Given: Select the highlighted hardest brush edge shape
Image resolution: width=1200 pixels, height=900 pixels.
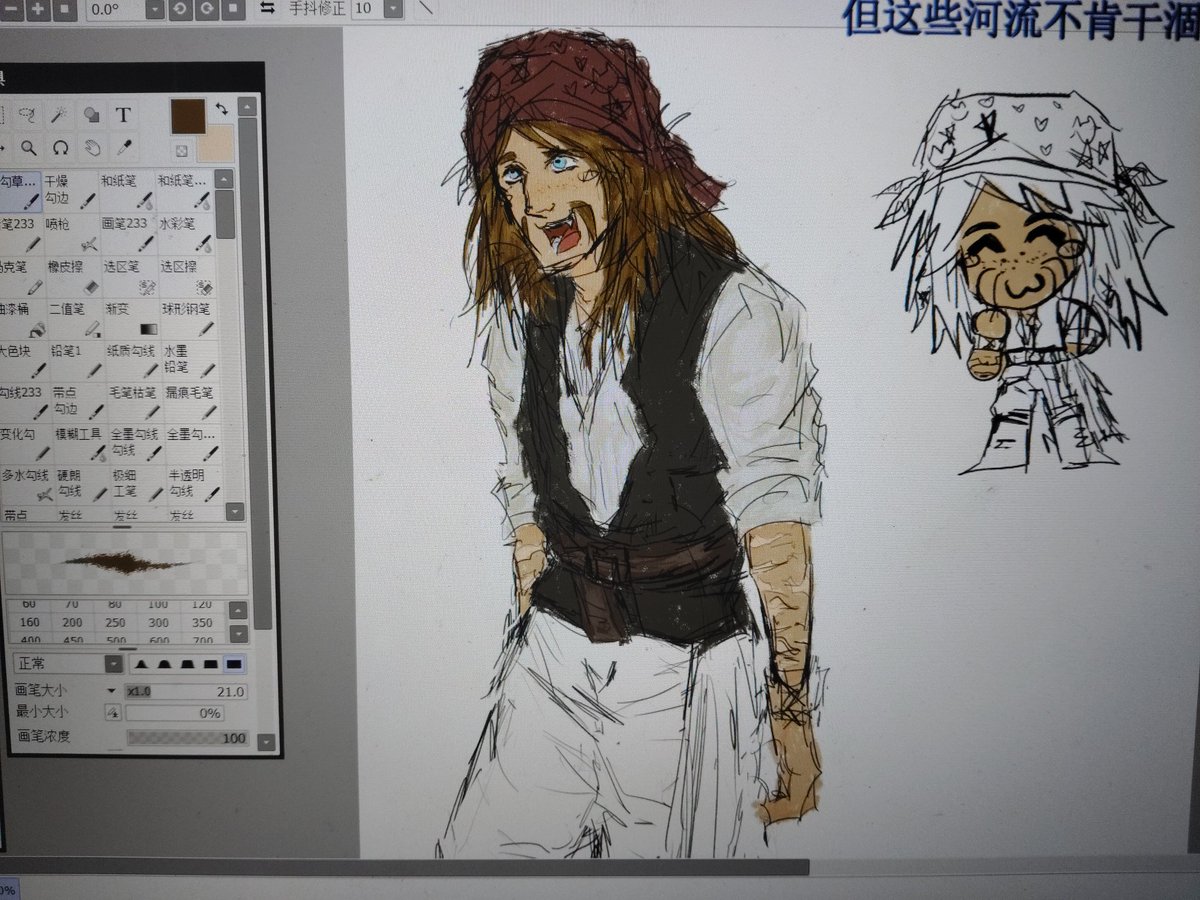Looking at the screenshot, I should pyautogui.click(x=235, y=664).
